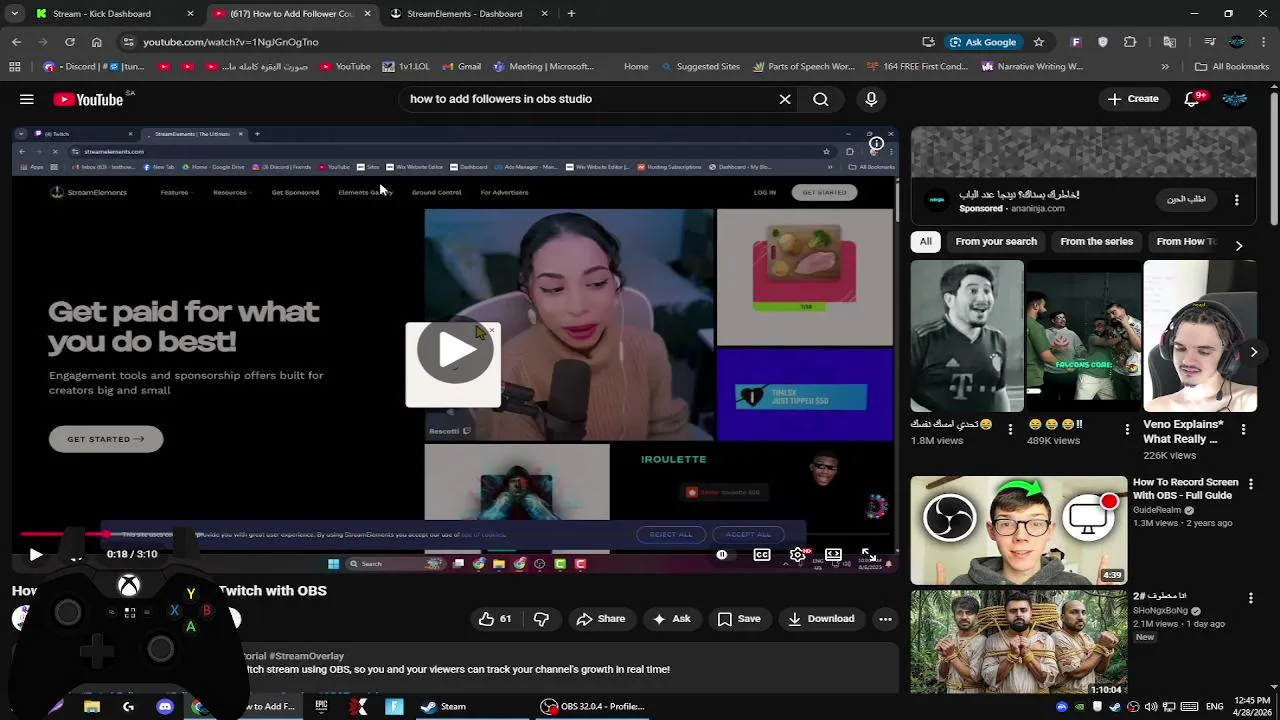Open the GuideRealm channel link
The height and width of the screenshot is (720, 1280).
pos(1157,510)
